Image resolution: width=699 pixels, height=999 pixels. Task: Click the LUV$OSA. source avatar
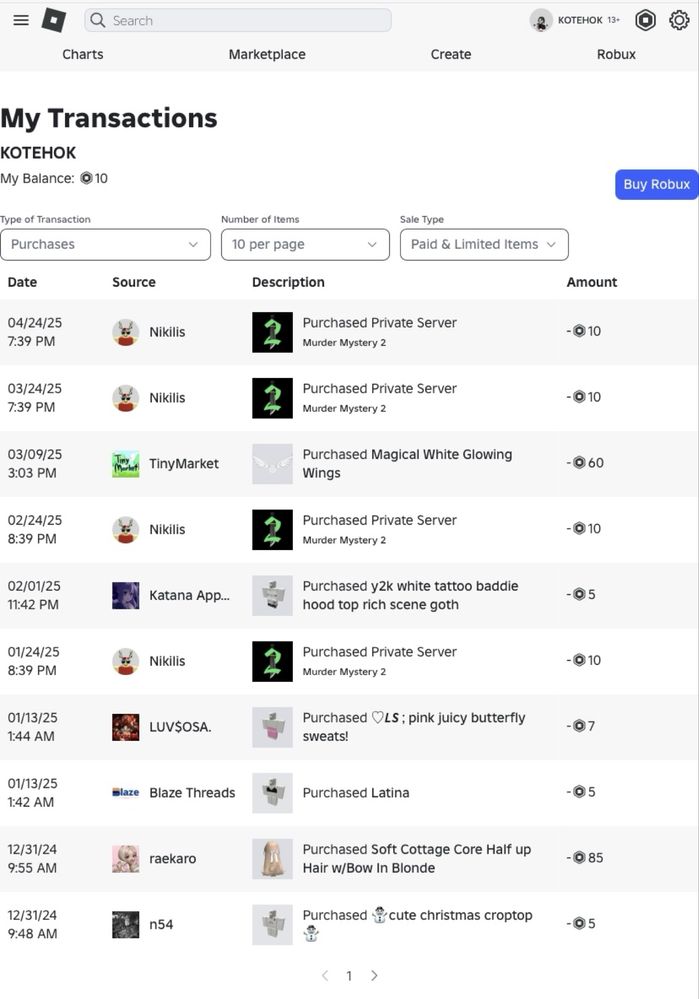pos(126,727)
